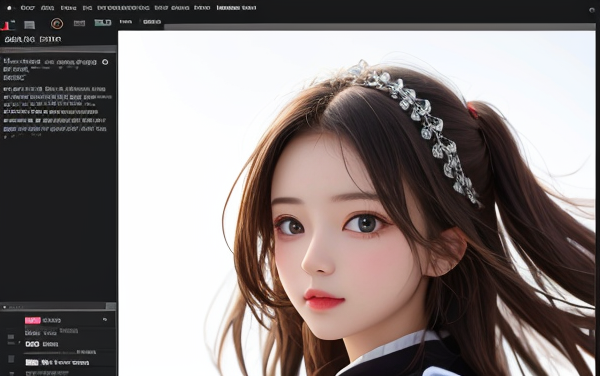
Task: Click the gray square toolbar icon
Action: tap(29, 25)
